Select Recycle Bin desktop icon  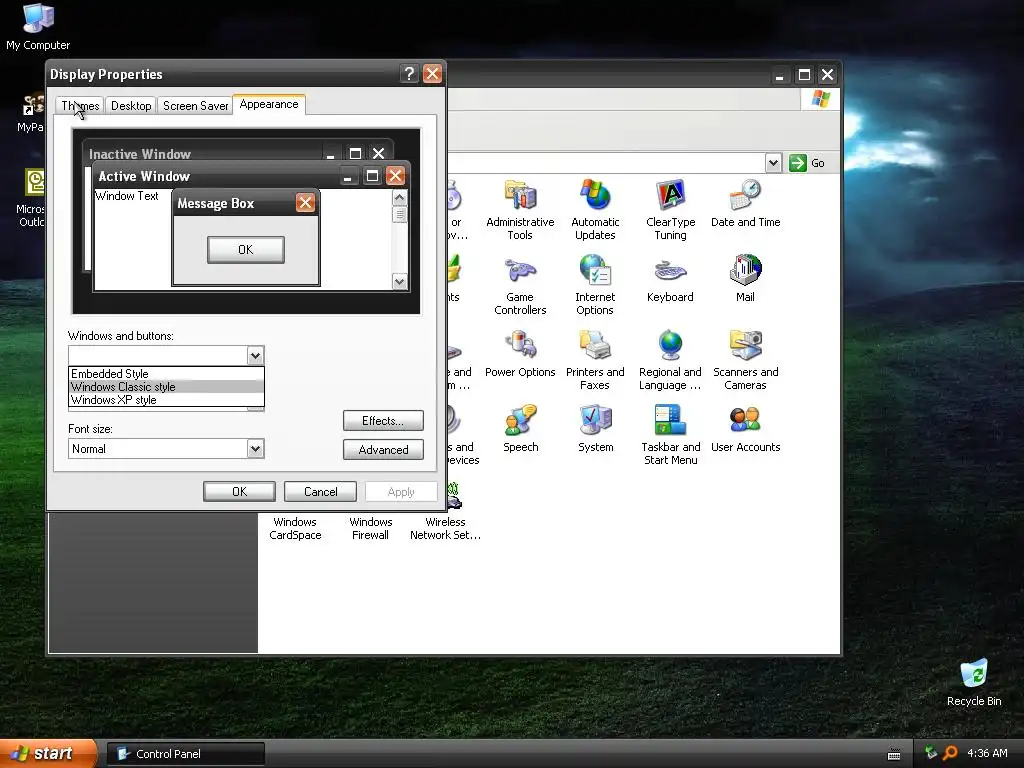[974, 683]
